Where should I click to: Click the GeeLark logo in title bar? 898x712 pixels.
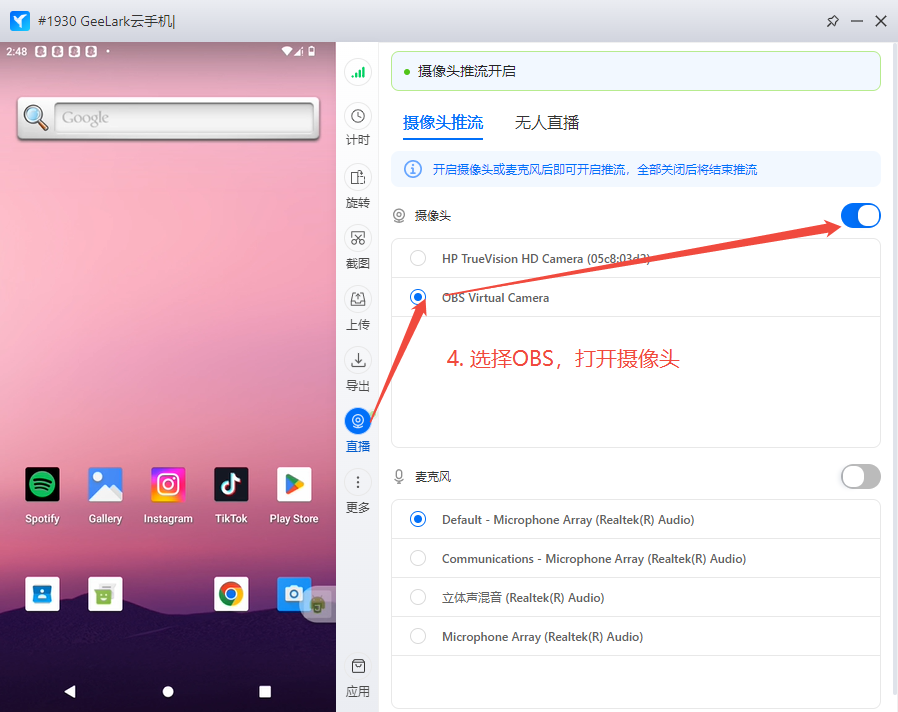point(19,21)
